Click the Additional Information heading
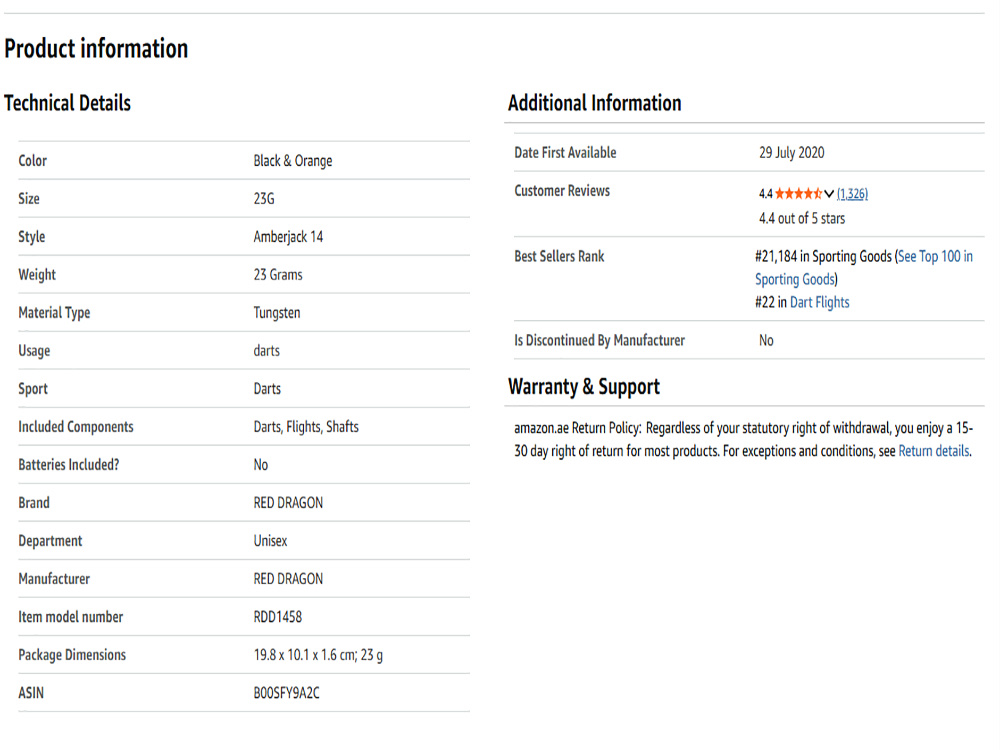 click(594, 103)
